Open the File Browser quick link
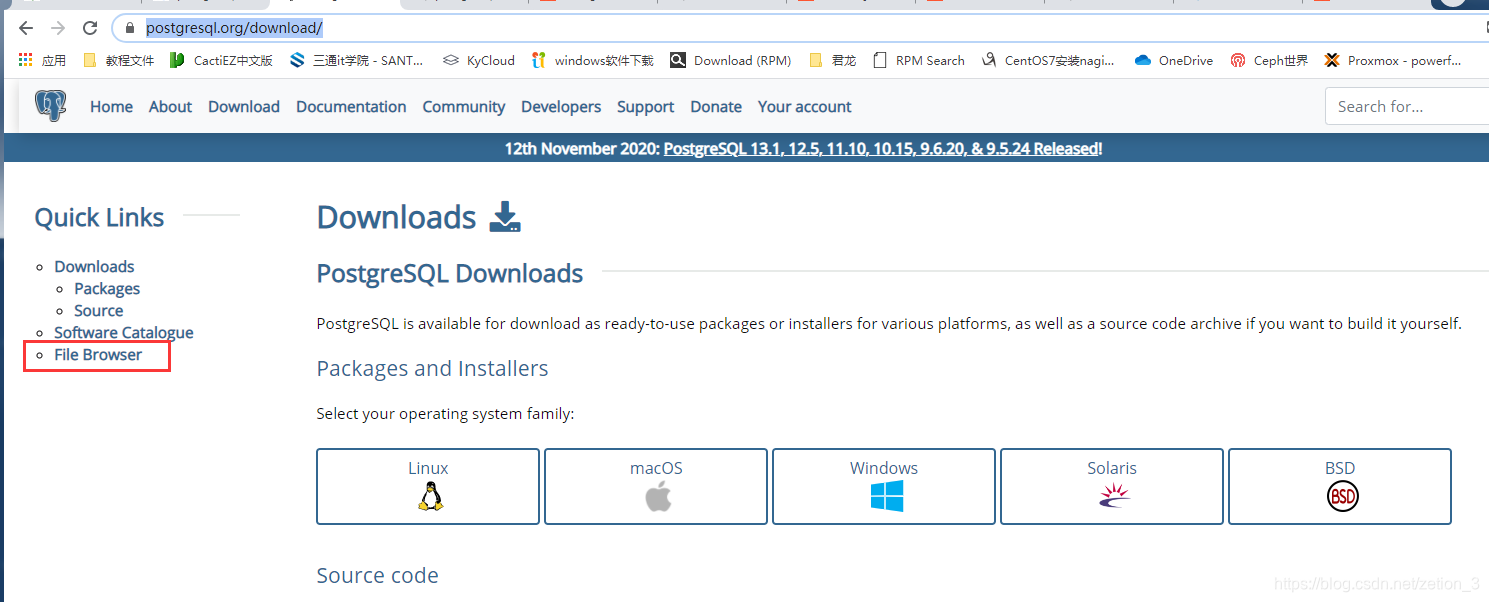 coord(98,355)
